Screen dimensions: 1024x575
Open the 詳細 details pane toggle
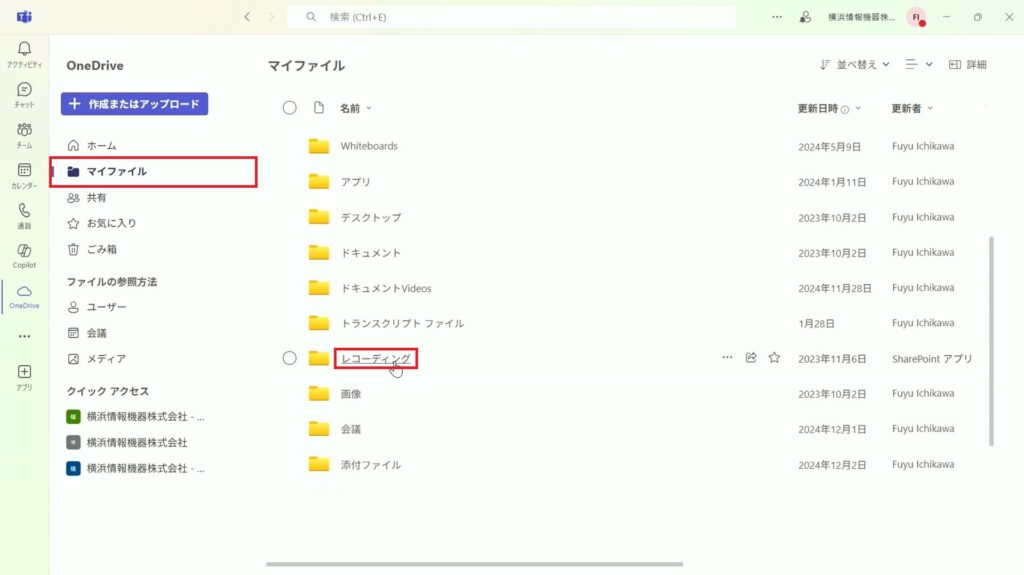coord(968,65)
